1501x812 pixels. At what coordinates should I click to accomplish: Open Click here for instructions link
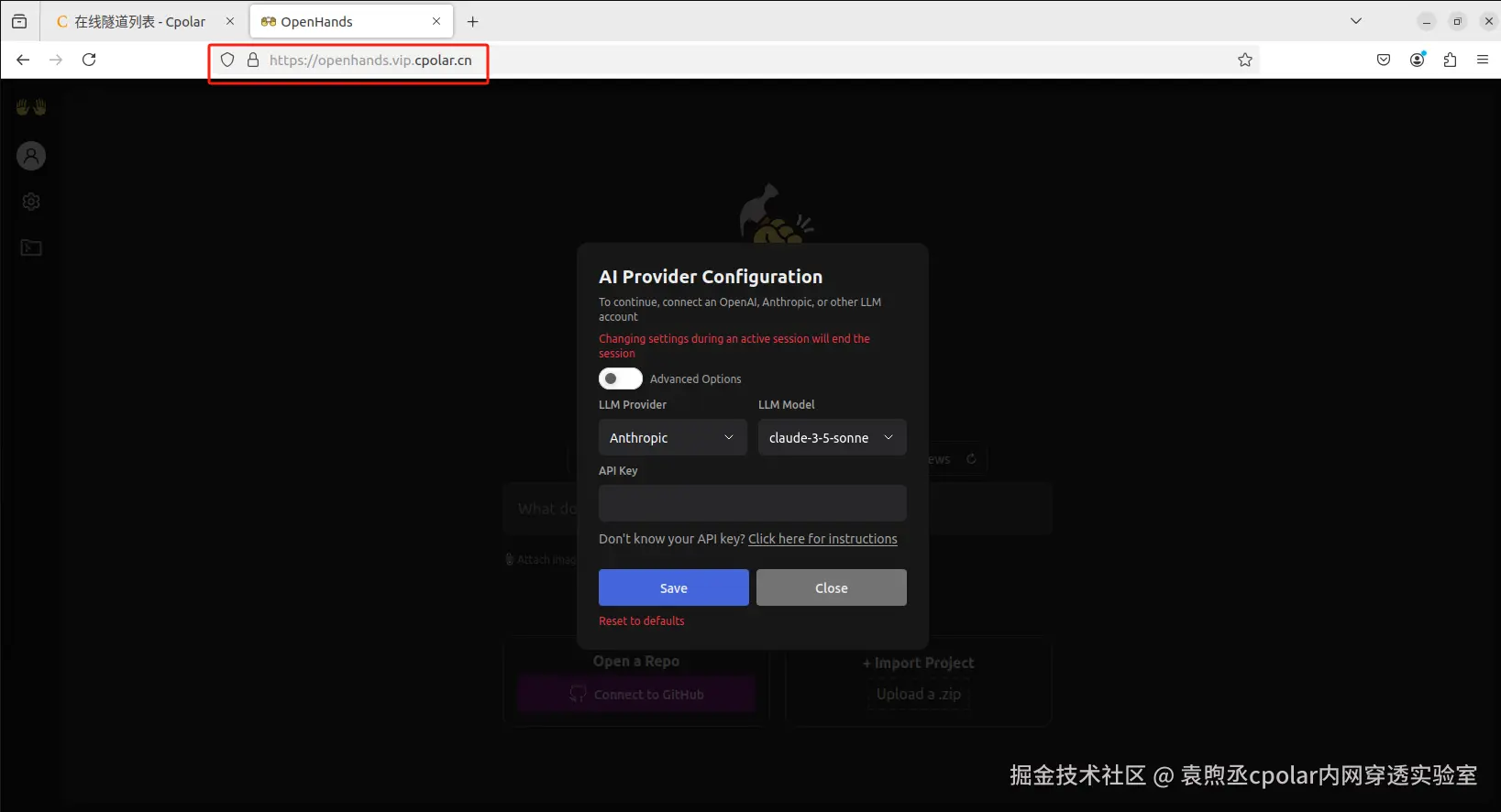822,539
